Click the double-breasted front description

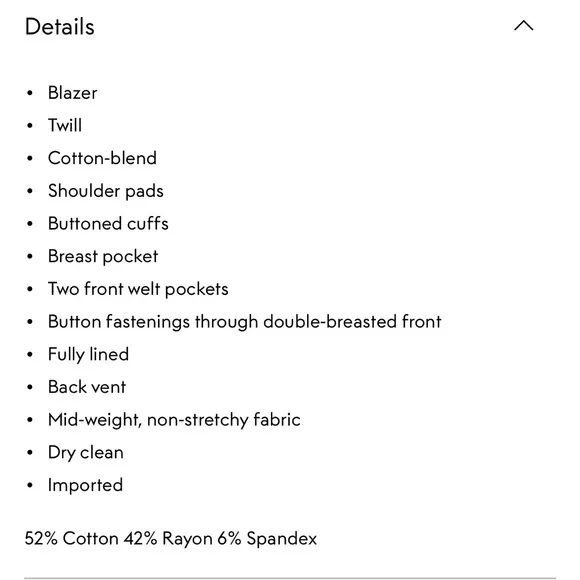click(x=245, y=322)
